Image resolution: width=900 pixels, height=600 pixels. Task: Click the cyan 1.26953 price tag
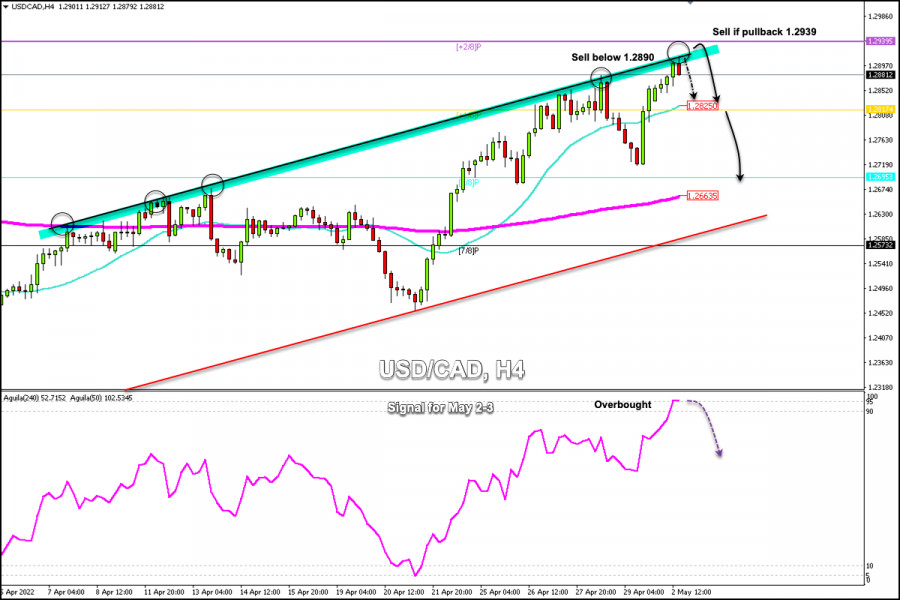(x=880, y=177)
